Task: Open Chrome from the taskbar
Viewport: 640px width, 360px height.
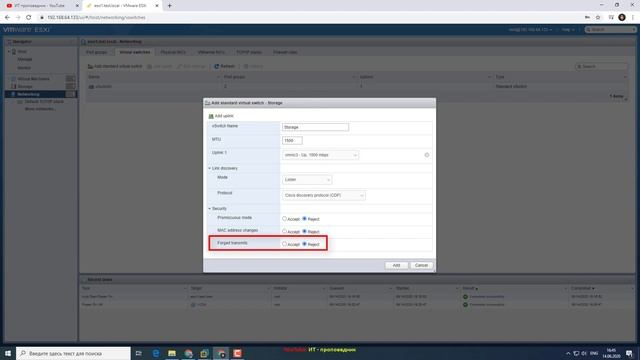Action: [188, 353]
